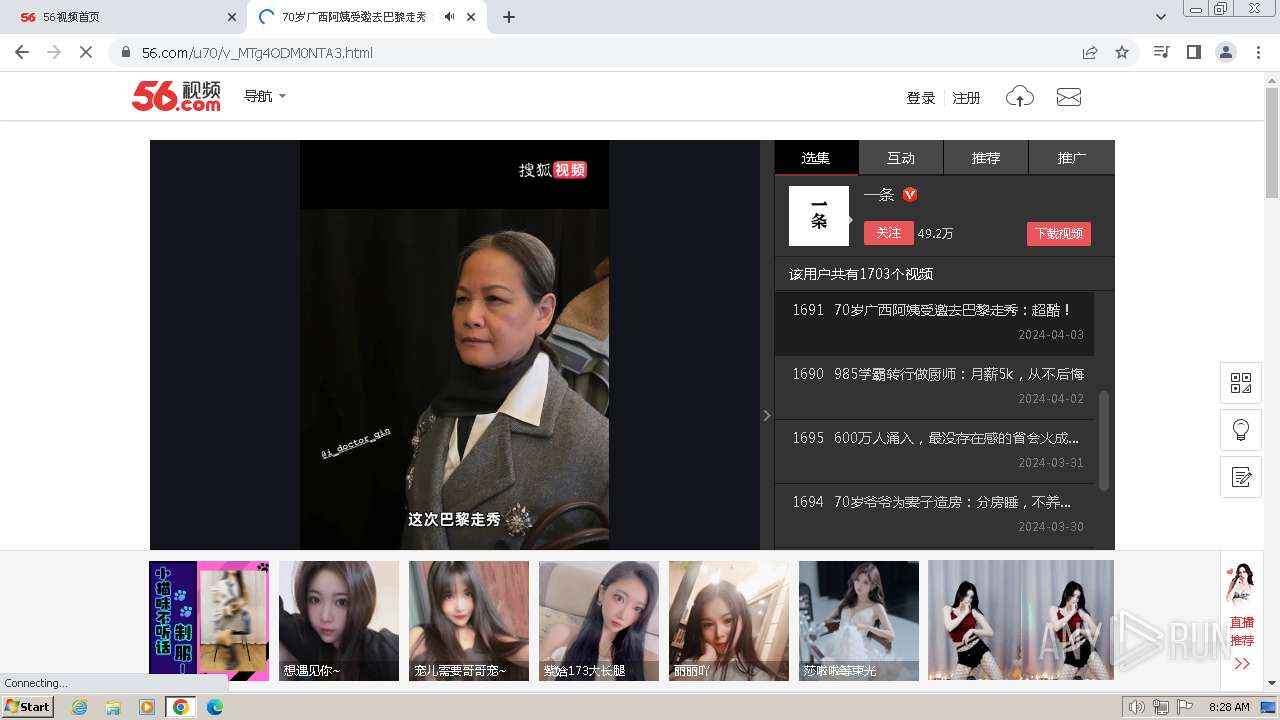Image resolution: width=1280 pixels, height=720 pixels.
Task: Stop loading the page
Action: click(86, 52)
